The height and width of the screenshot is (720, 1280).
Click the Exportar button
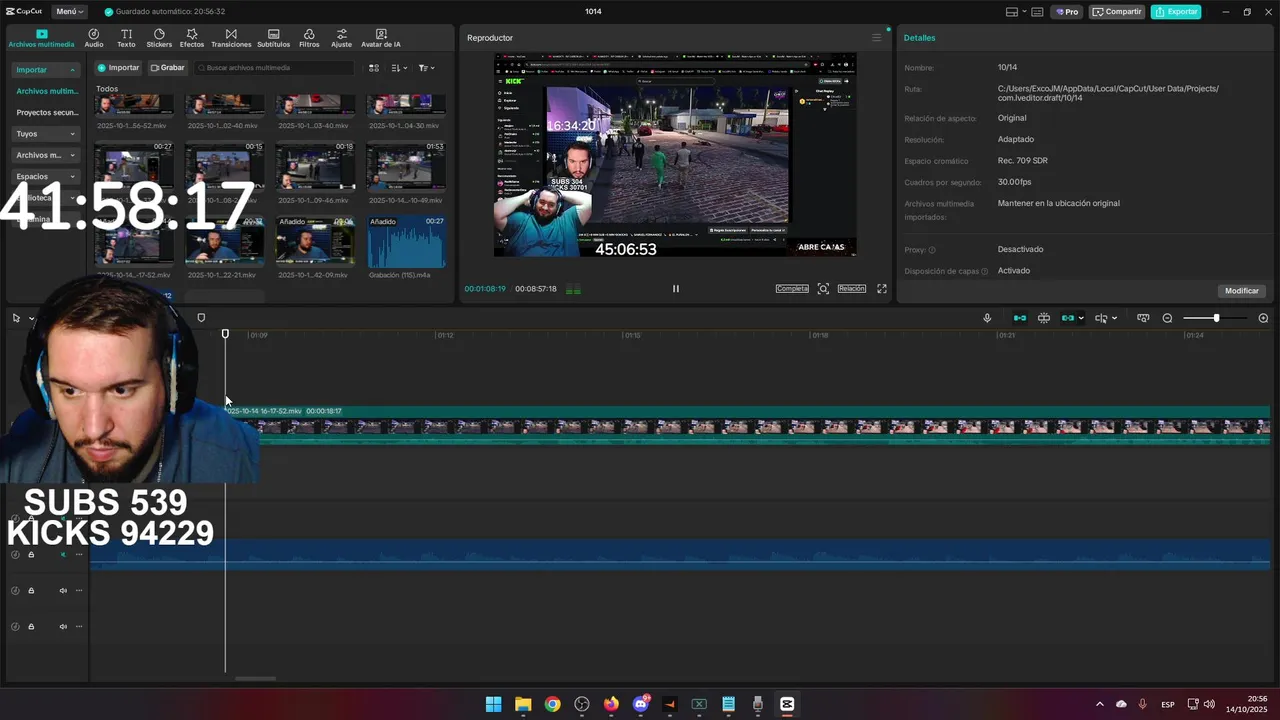(1176, 12)
